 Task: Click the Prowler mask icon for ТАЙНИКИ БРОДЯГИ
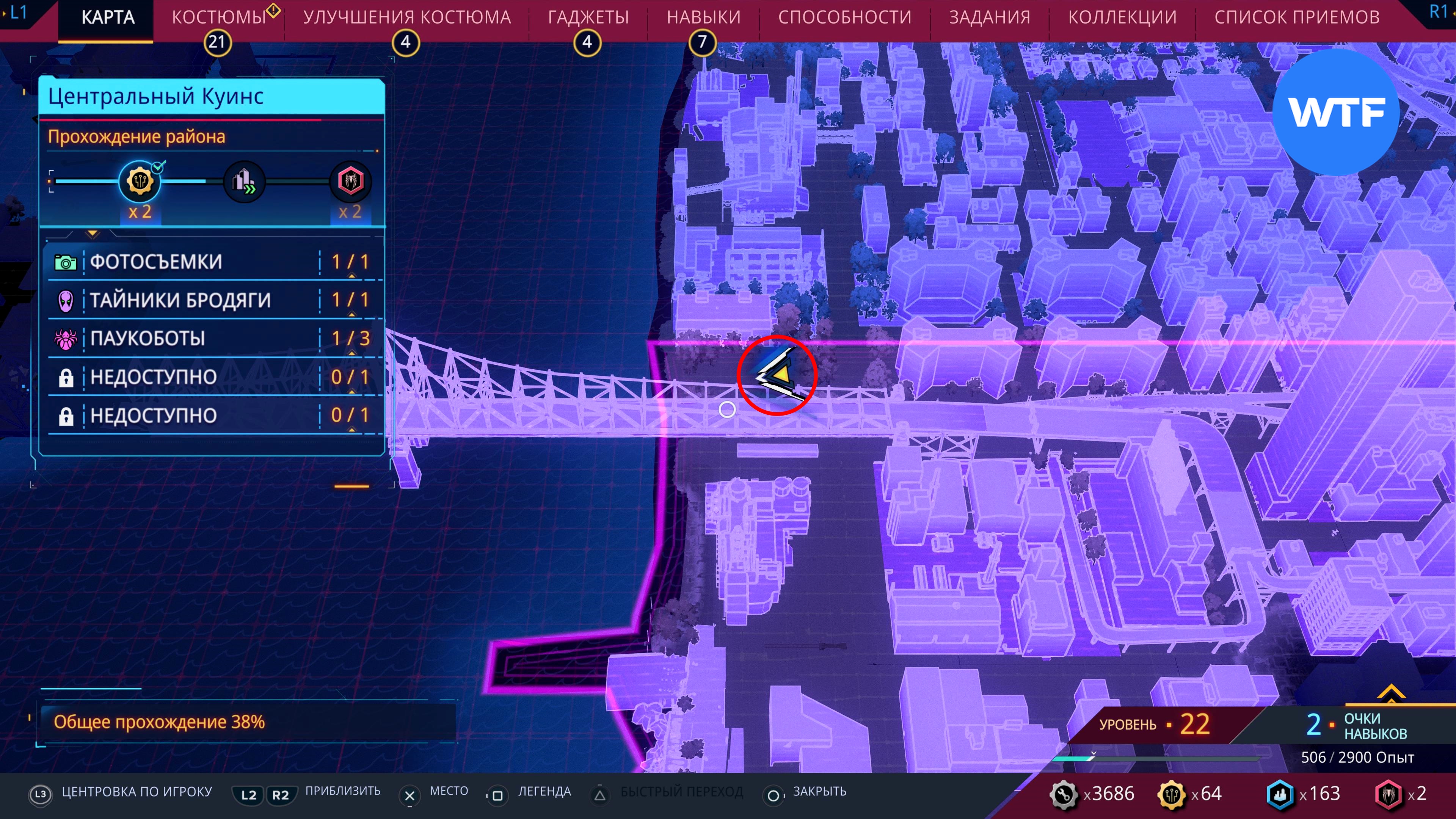coord(66,301)
